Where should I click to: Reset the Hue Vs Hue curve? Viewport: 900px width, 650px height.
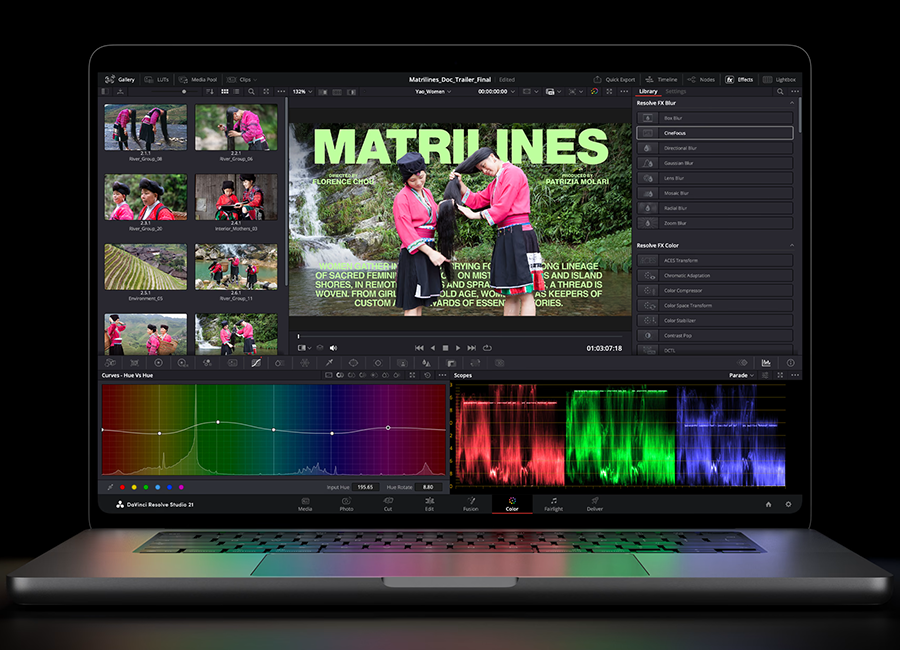point(428,375)
